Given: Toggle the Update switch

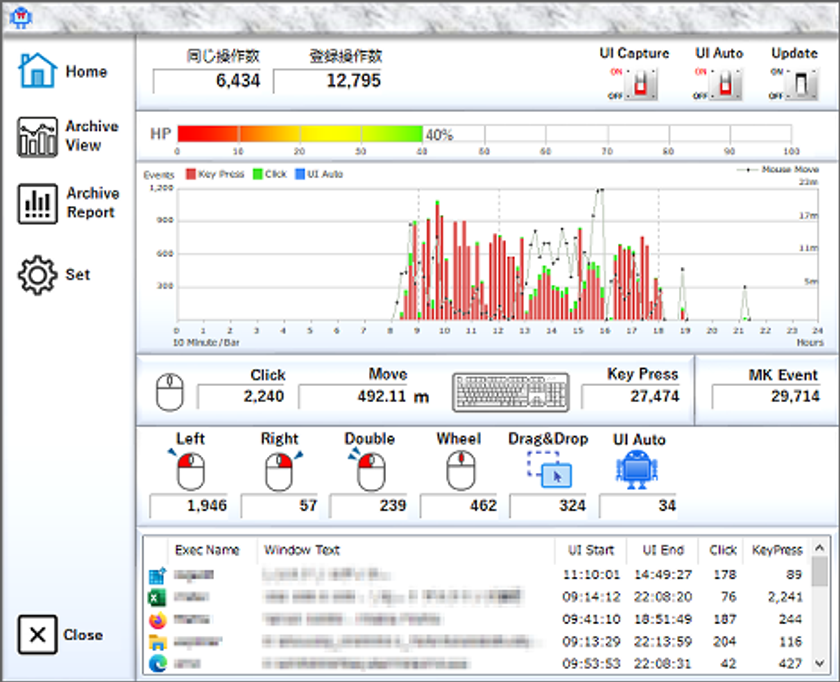Looking at the screenshot, I should coord(803,84).
